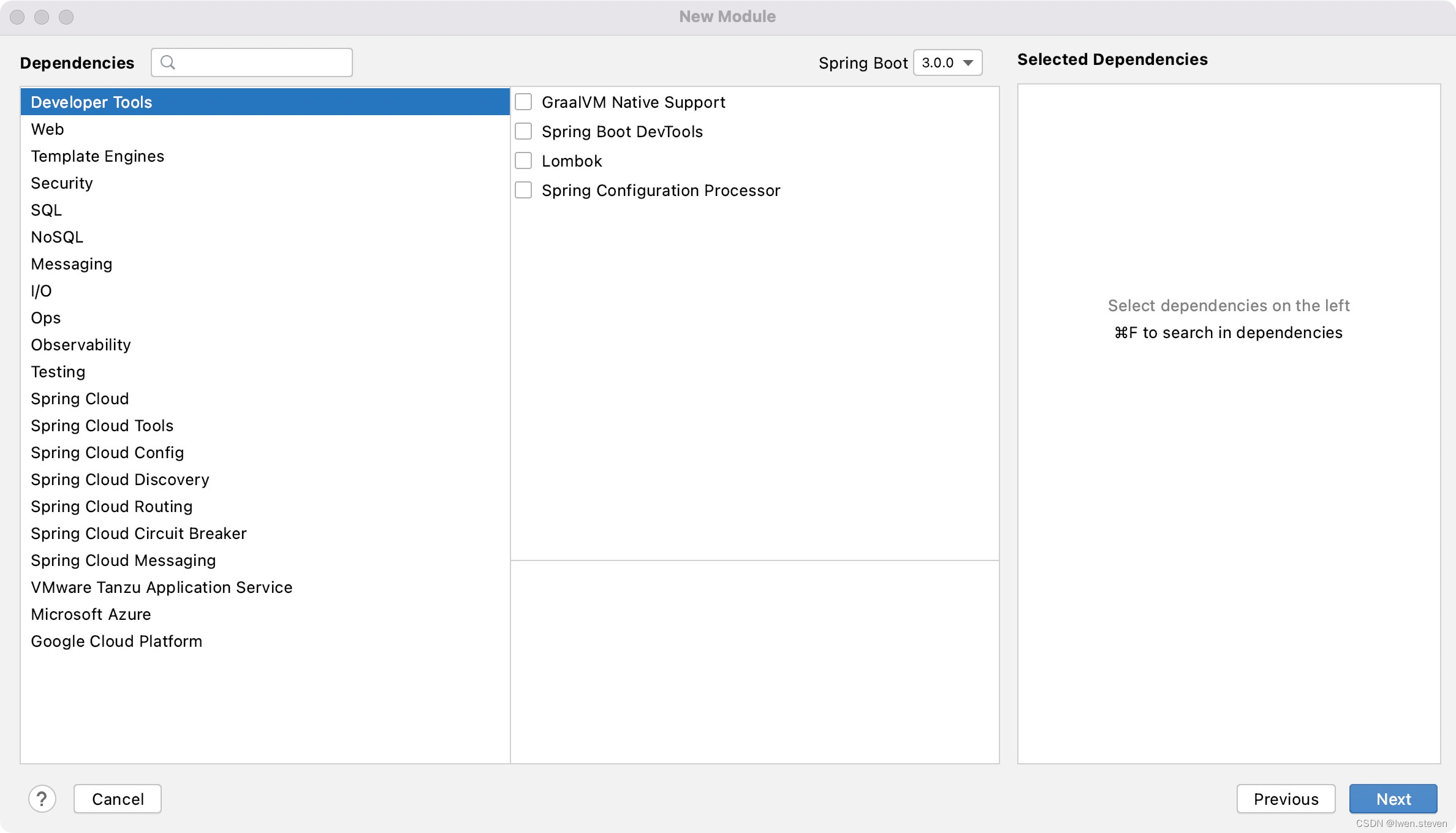Screen dimensions: 1456x833
Task: Enable GraalVM Native Support checkbox
Action: tap(523, 102)
